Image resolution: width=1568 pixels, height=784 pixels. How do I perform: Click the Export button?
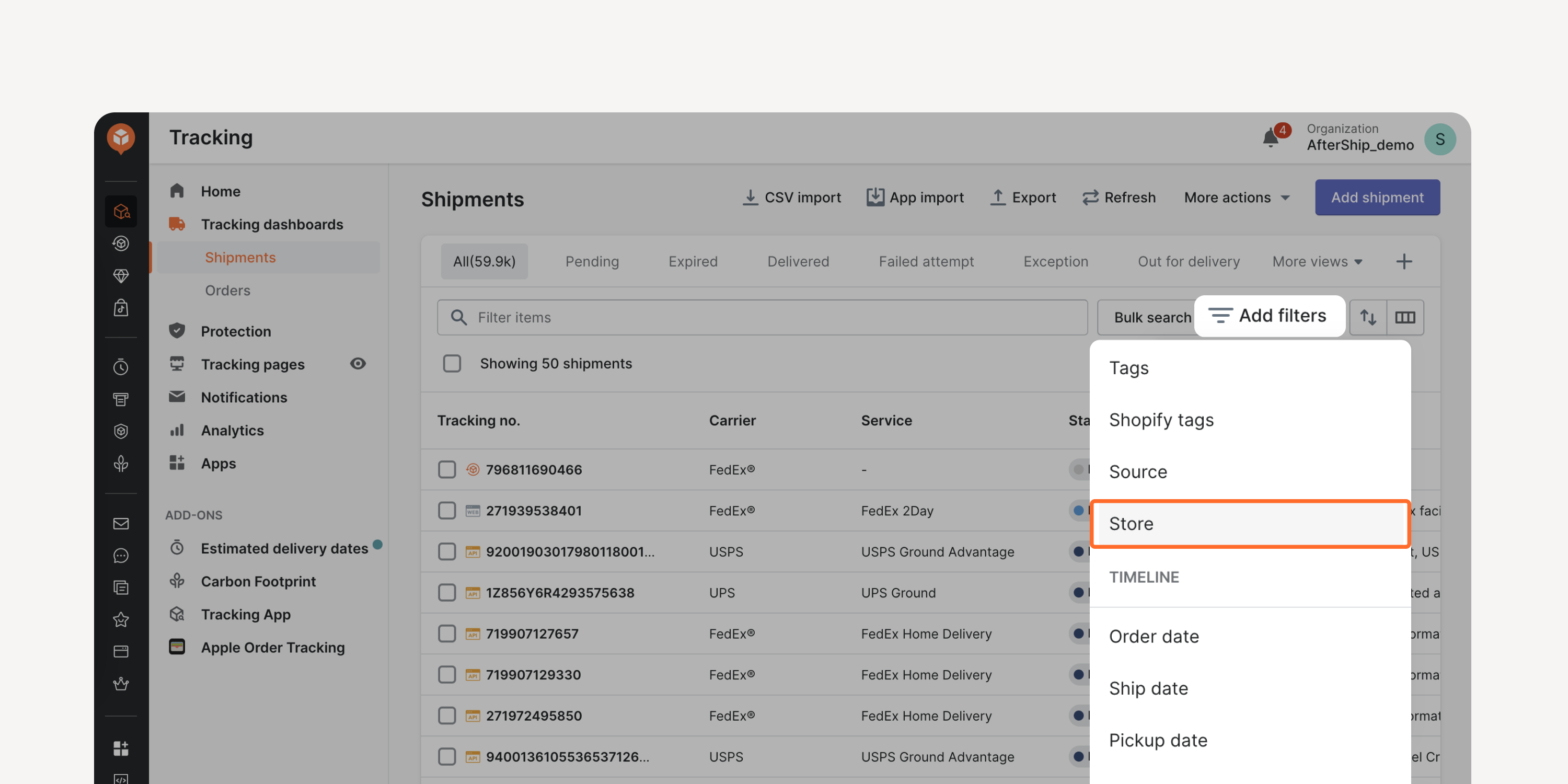tap(1023, 197)
